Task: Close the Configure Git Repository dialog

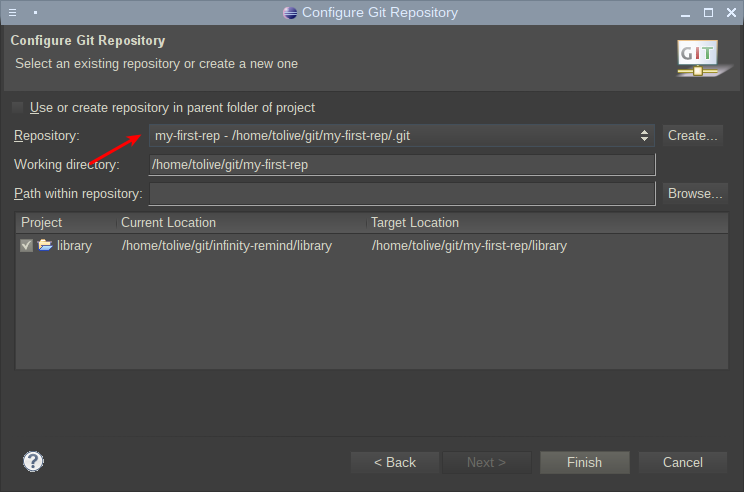Action: click(731, 13)
